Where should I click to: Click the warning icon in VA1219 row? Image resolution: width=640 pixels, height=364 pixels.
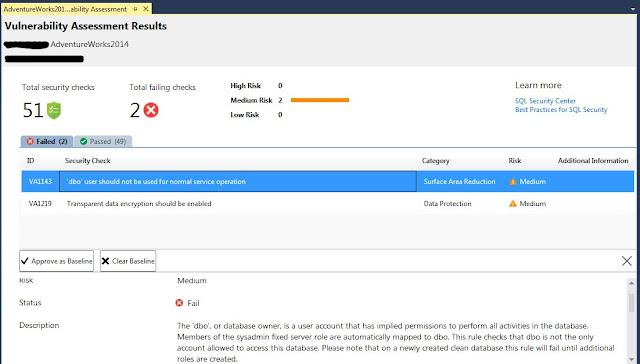point(513,204)
